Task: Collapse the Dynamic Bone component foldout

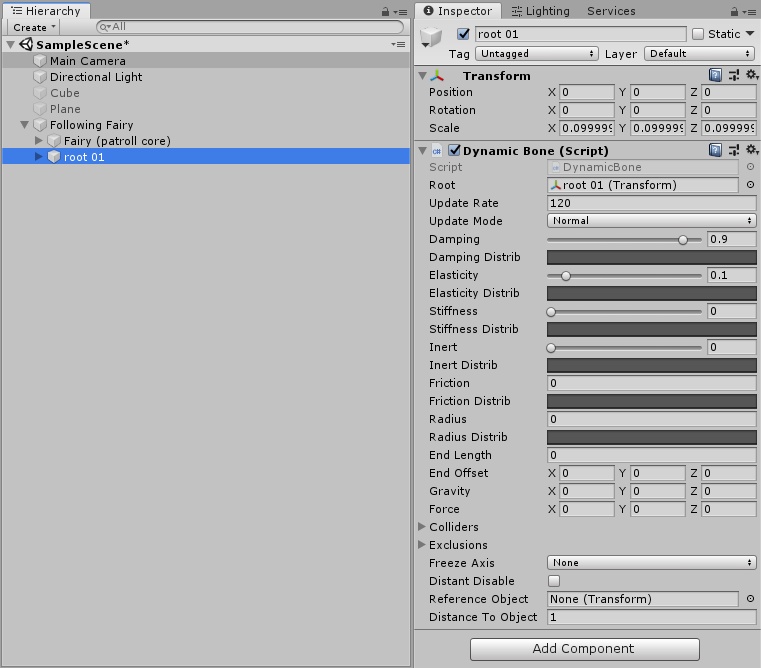Action: coord(423,150)
